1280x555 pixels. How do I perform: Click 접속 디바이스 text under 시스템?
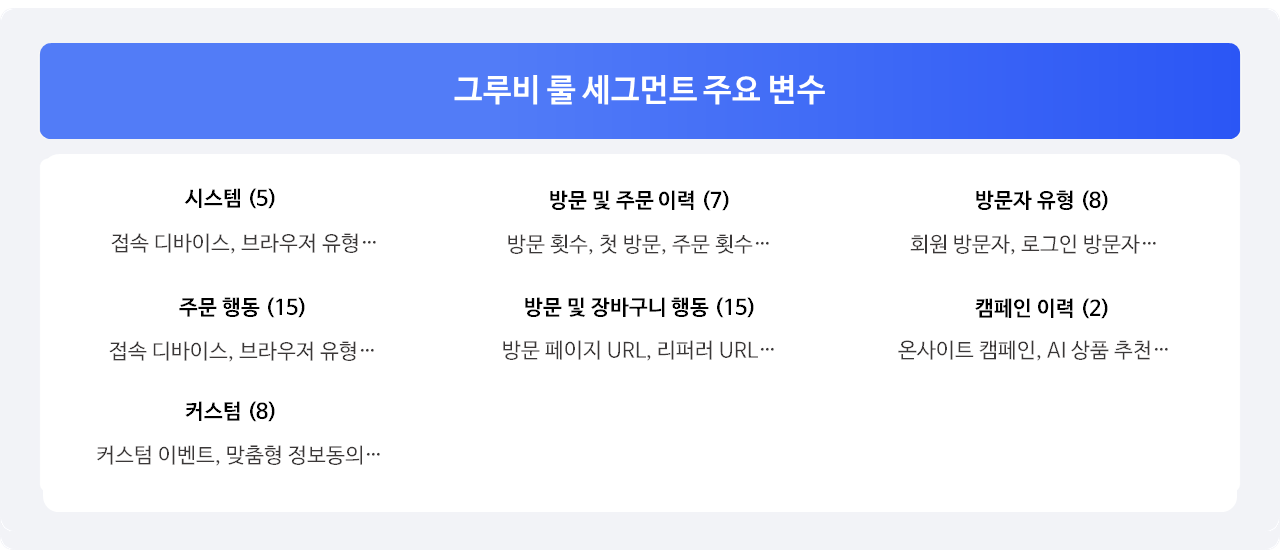pyautogui.click(x=171, y=243)
